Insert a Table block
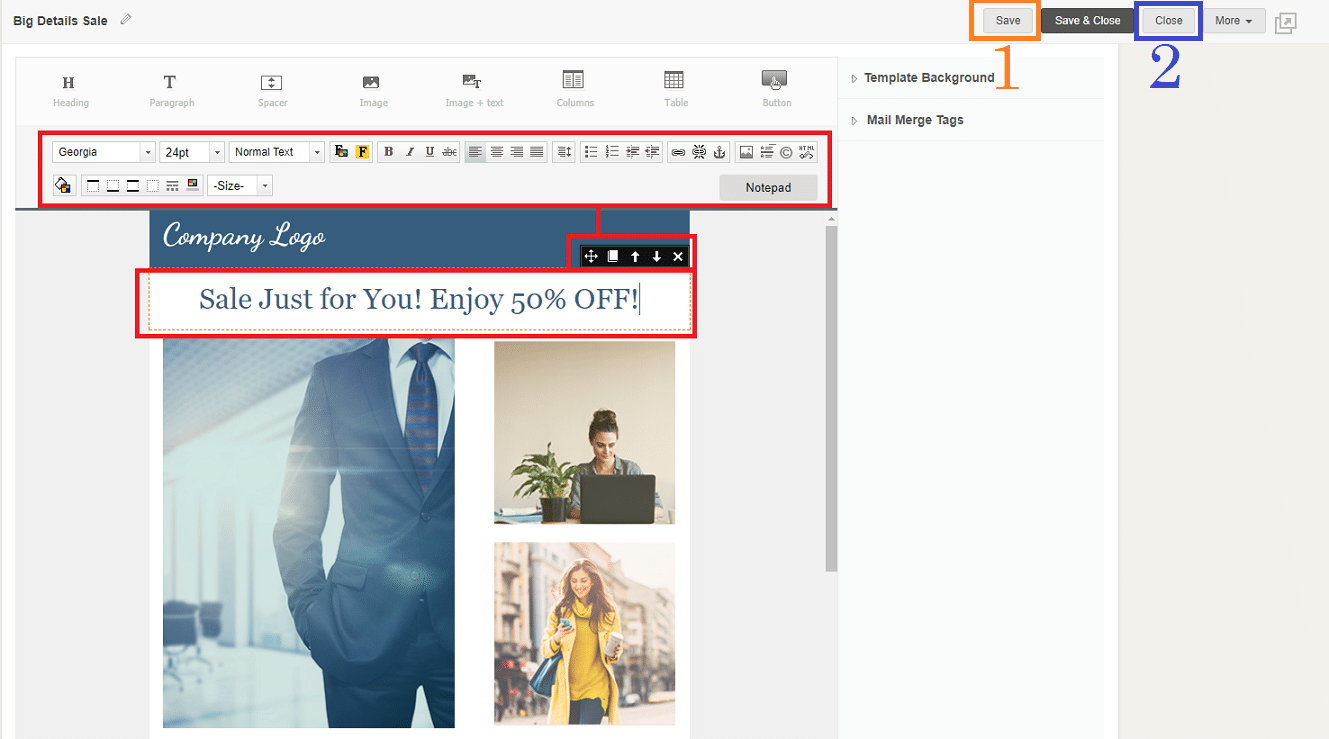This screenshot has width=1329, height=739. [x=675, y=89]
